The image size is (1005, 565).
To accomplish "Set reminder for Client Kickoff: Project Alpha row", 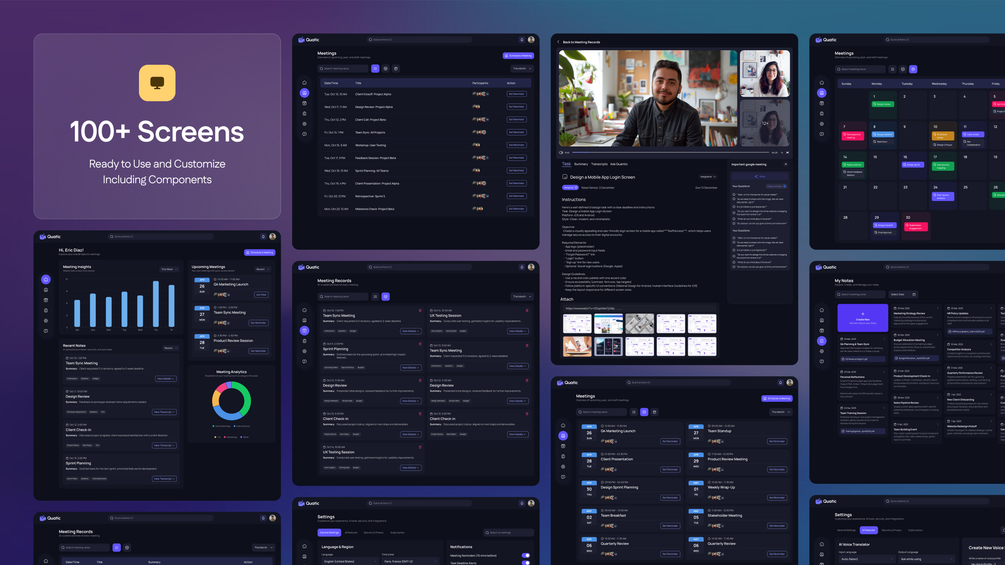I will 516,94.
